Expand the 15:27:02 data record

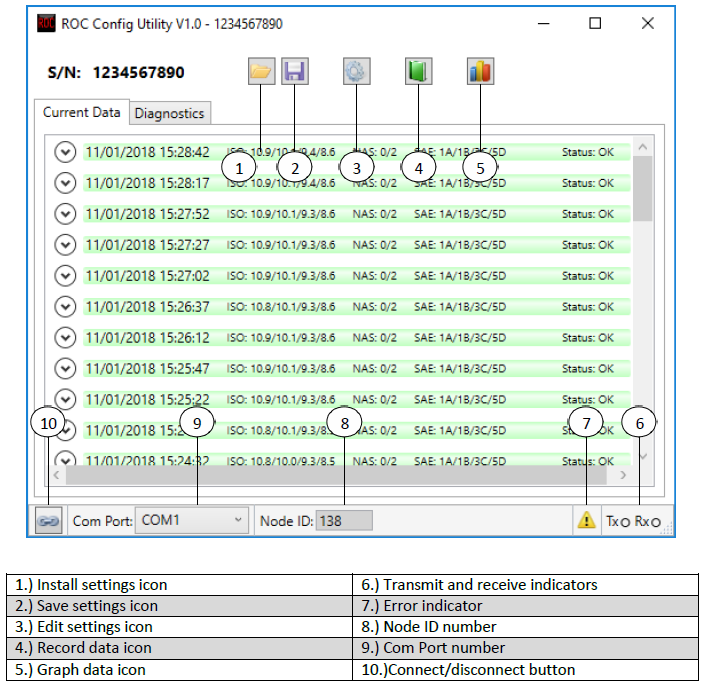click(x=65, y=276)
